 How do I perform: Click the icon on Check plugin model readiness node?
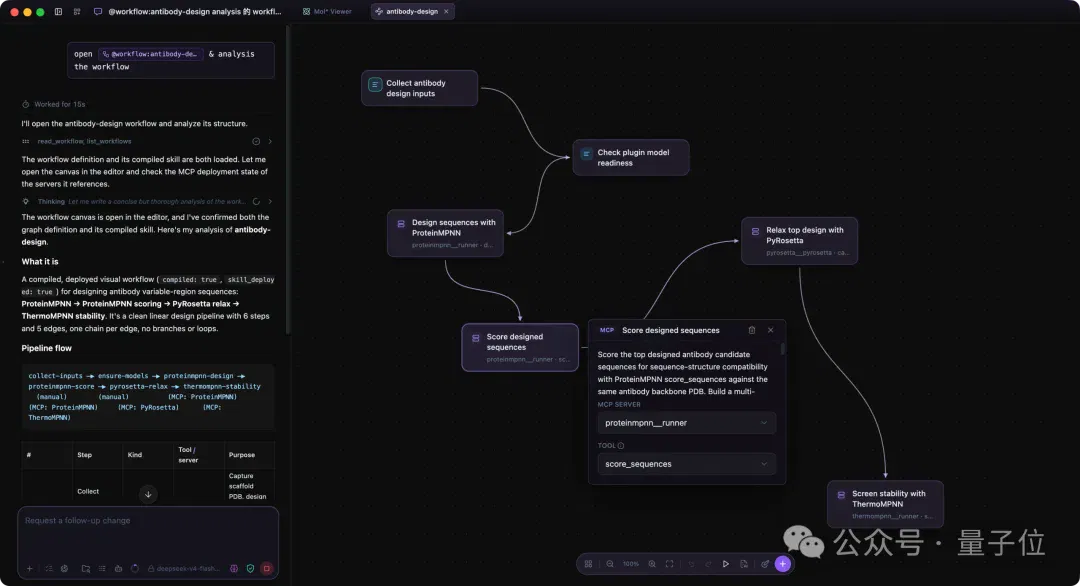[586, 154]
